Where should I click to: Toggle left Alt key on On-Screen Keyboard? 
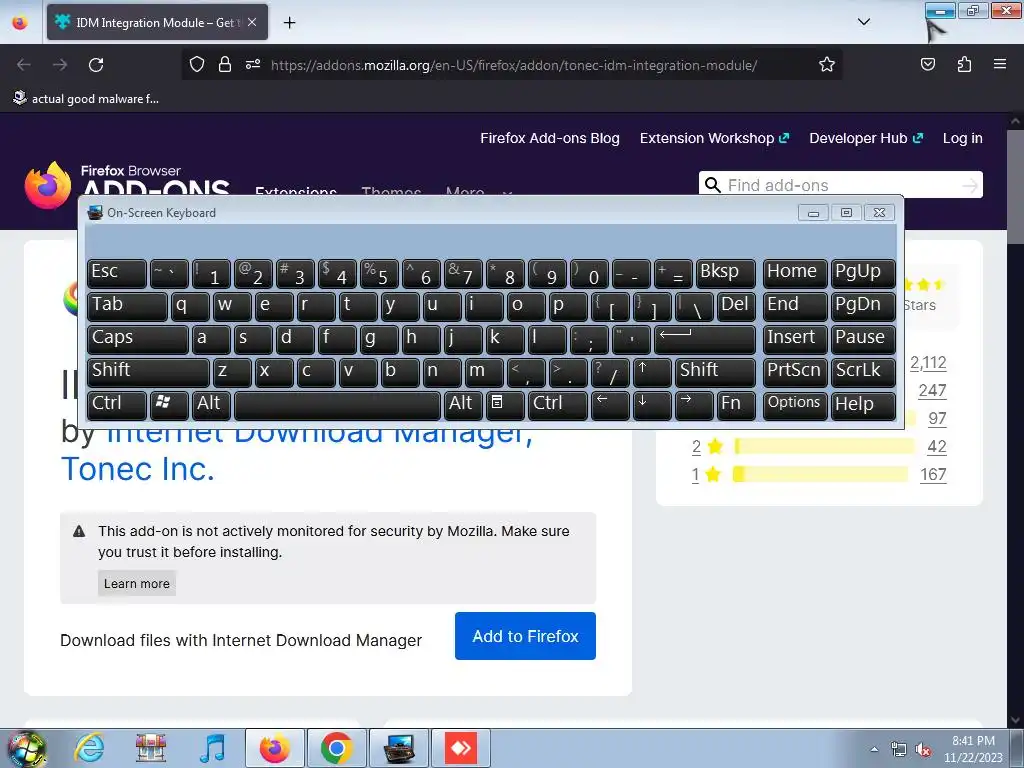click(x=211, y=404)
